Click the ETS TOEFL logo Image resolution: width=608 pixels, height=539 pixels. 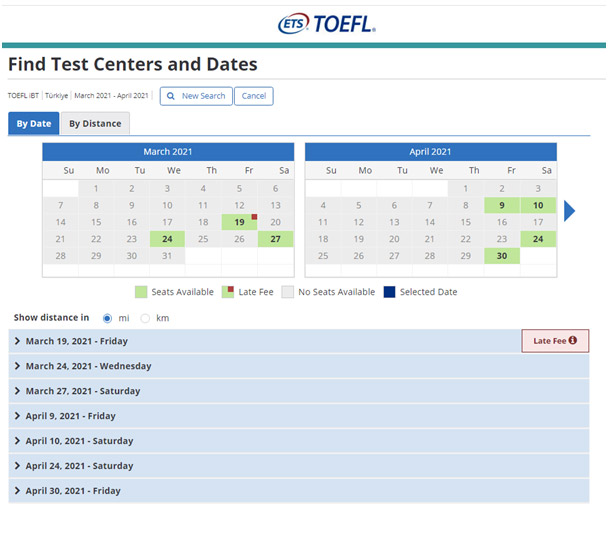coord(327,24)
